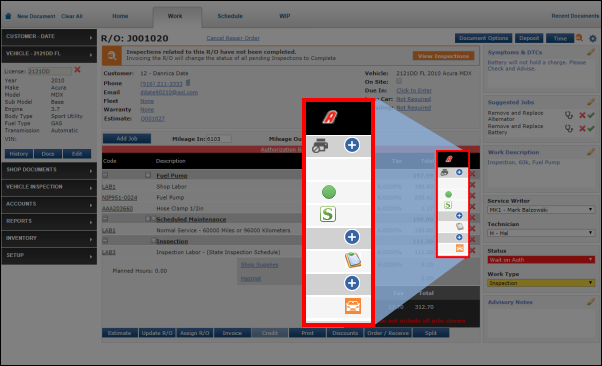Click the Cancel Repair Order link
Viewport: 602px width, 366px height.
coord(233,38)
